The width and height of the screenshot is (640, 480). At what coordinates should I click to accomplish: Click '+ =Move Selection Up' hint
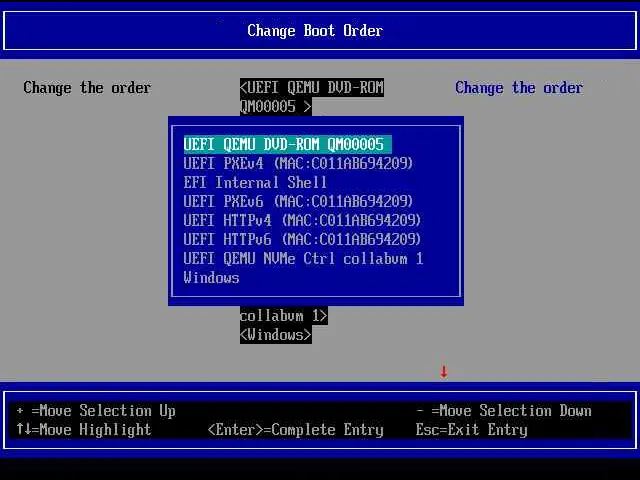click(x=96, y=411)
